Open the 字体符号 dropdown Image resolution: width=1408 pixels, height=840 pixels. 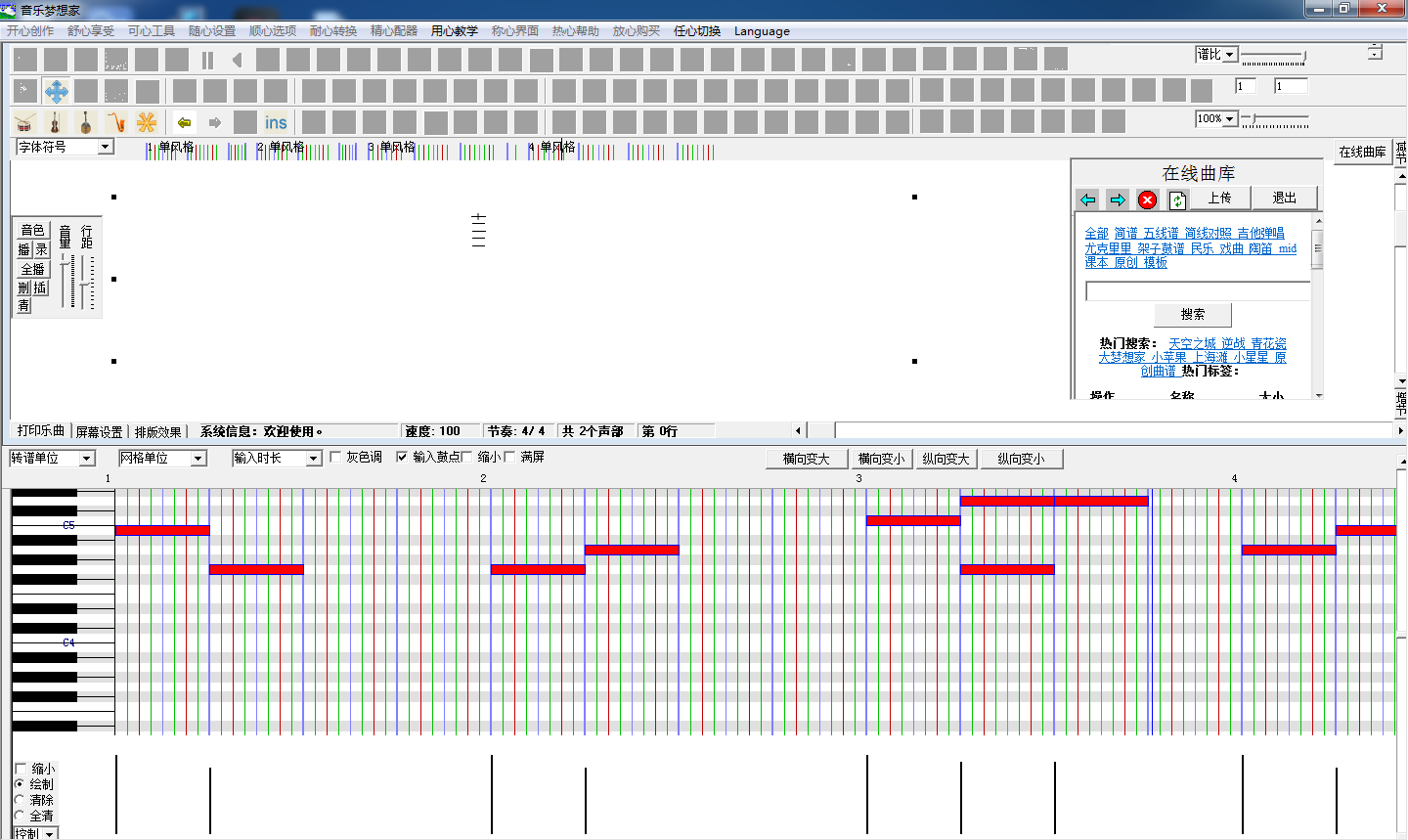click(x=65, y=147)
